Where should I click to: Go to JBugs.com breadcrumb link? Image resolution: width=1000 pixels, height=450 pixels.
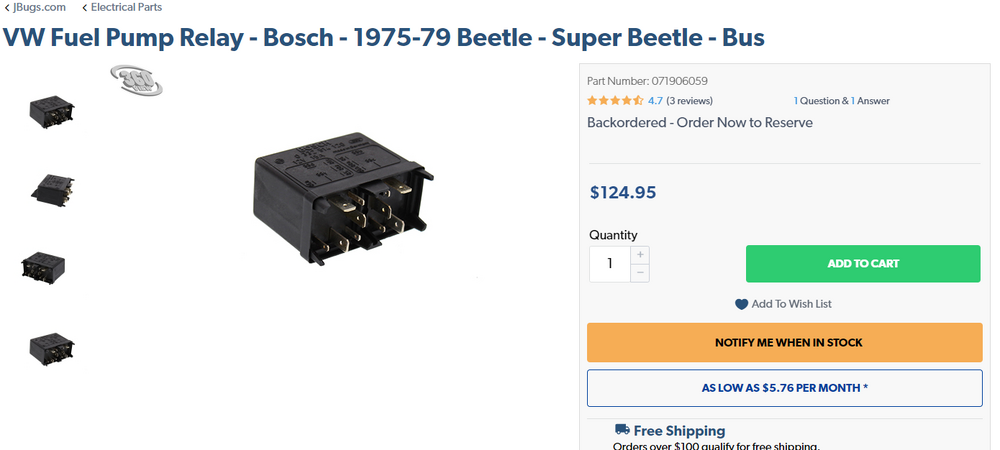pyautogui.click(x=39, y=8)
